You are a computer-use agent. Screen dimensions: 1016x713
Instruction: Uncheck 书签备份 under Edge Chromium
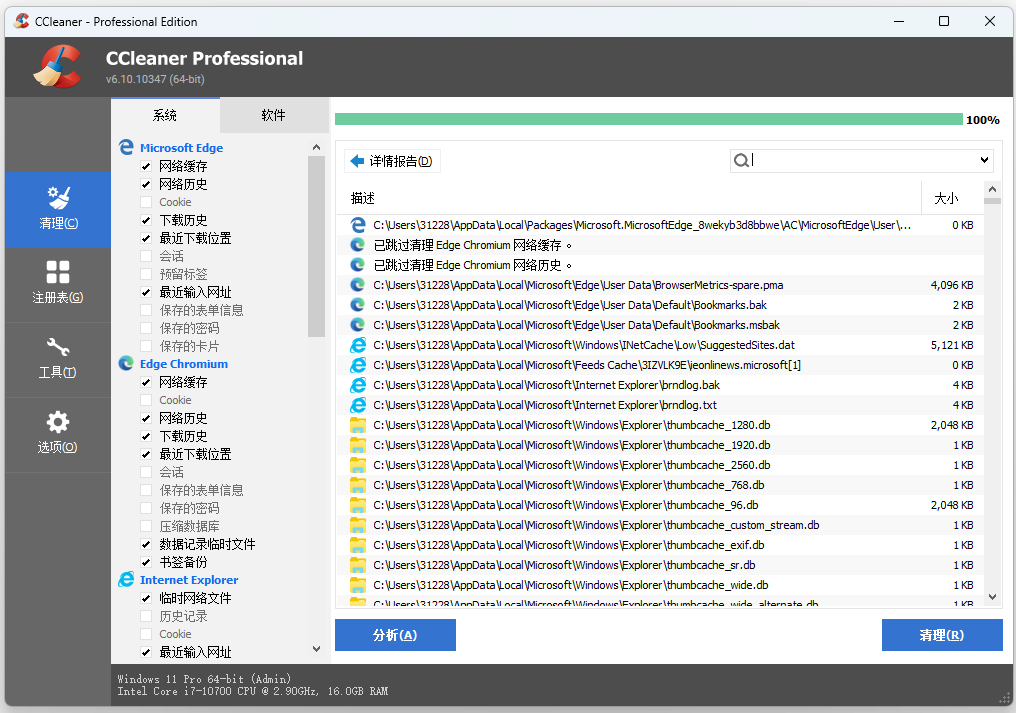pos(146,562)
